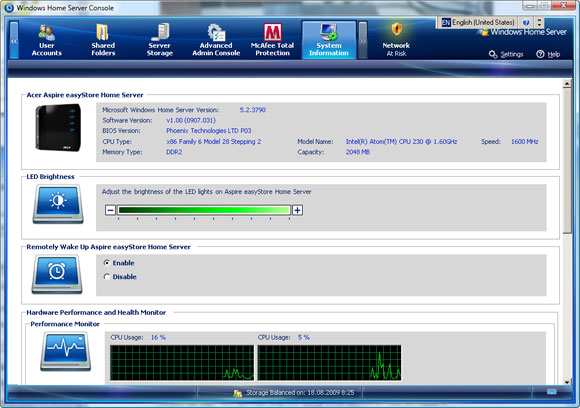Open the console Settings
Screen dimensions: 580x408
(x=506, y=54)
